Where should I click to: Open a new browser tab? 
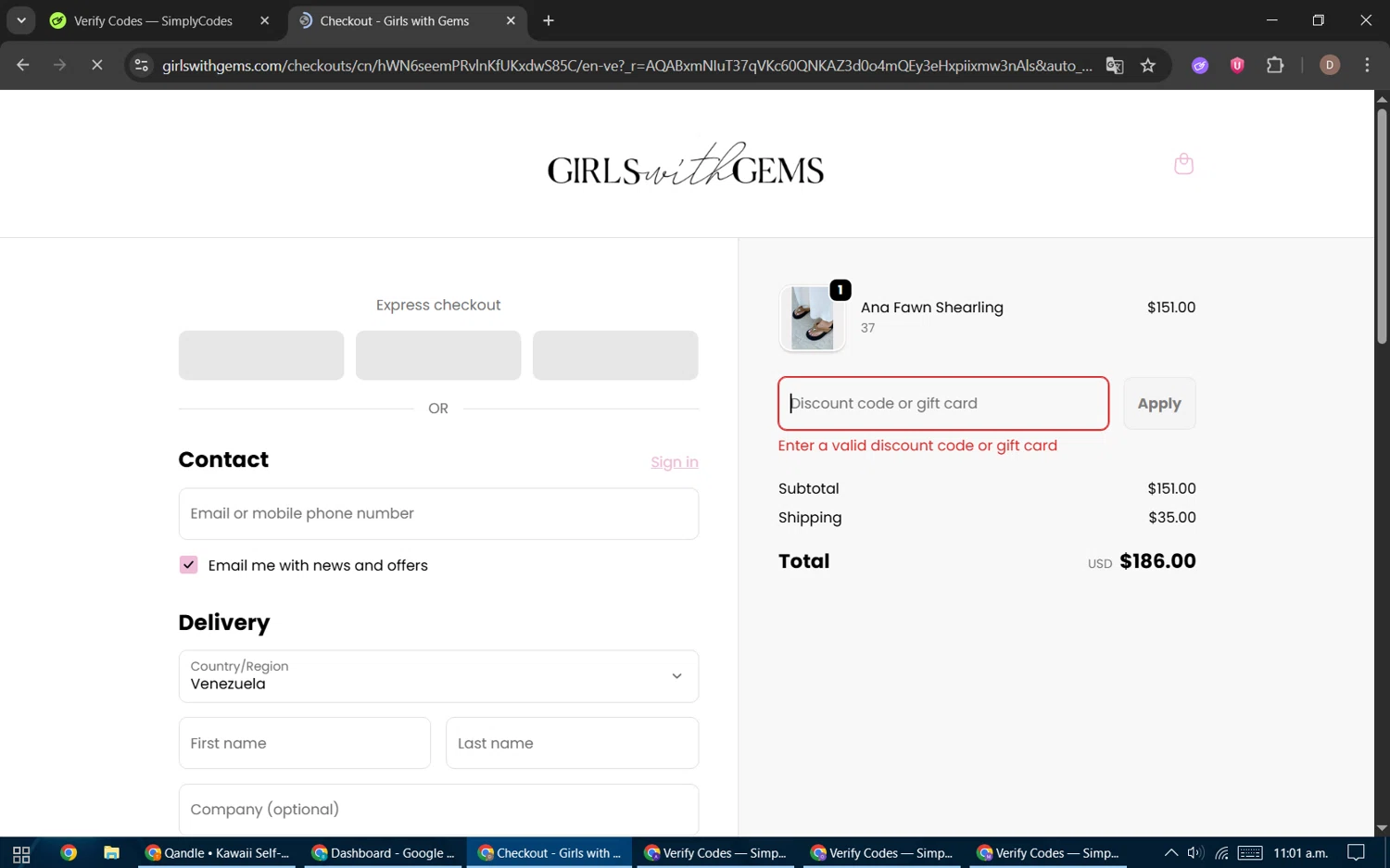(x=549, y=20)
